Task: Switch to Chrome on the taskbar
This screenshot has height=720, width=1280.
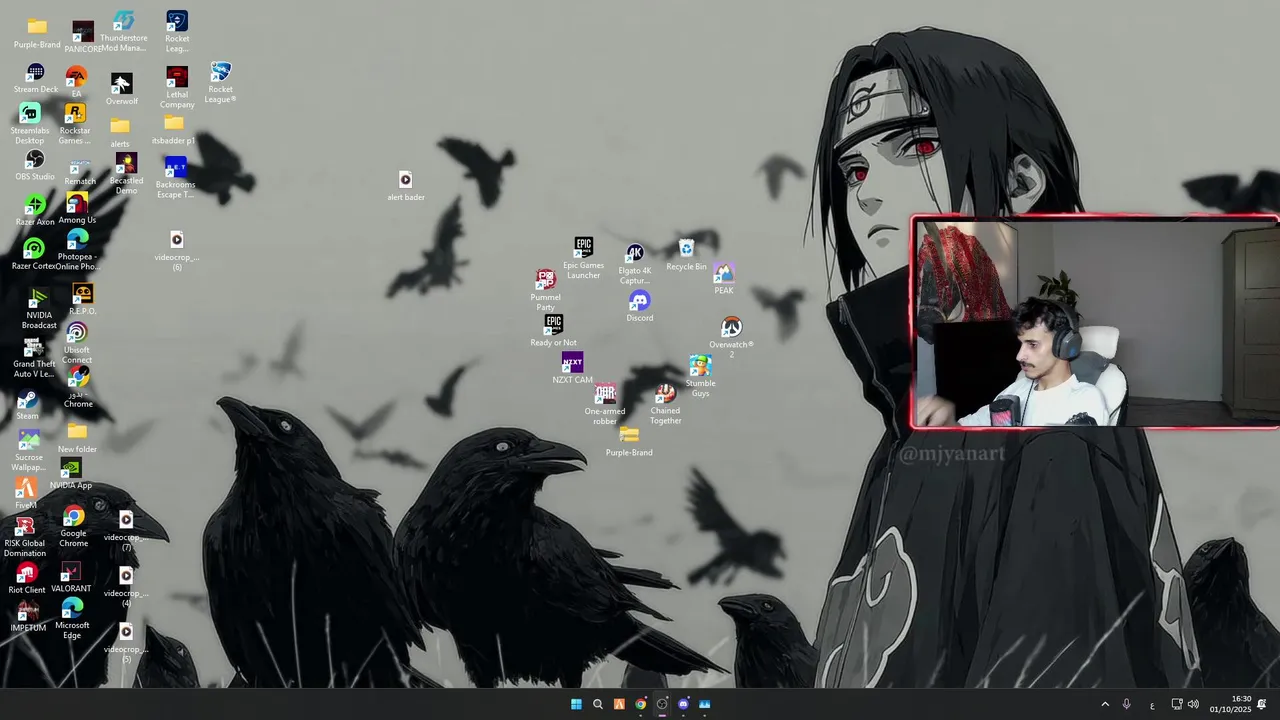Action: (640, 704)
